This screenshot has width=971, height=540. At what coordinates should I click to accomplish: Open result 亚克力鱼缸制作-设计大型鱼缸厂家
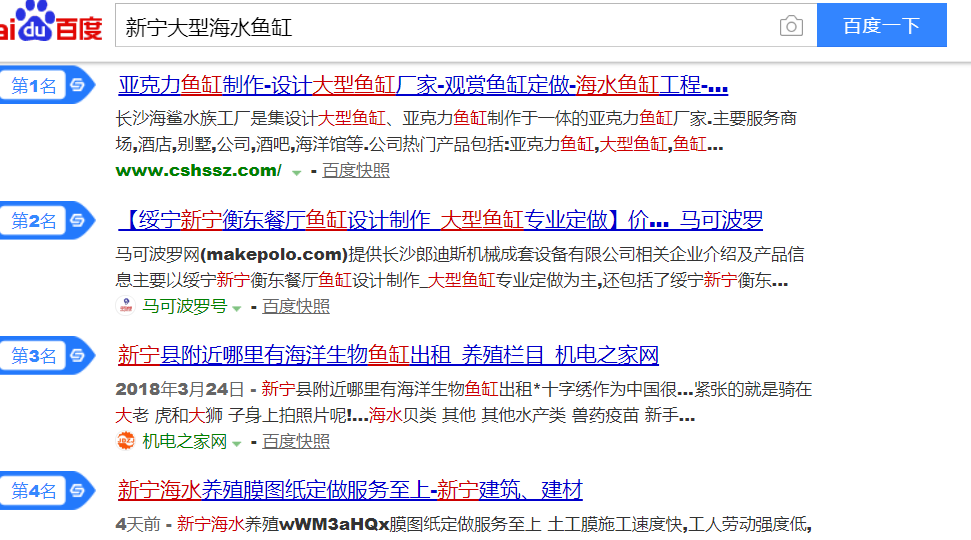[x=423, y=85]
